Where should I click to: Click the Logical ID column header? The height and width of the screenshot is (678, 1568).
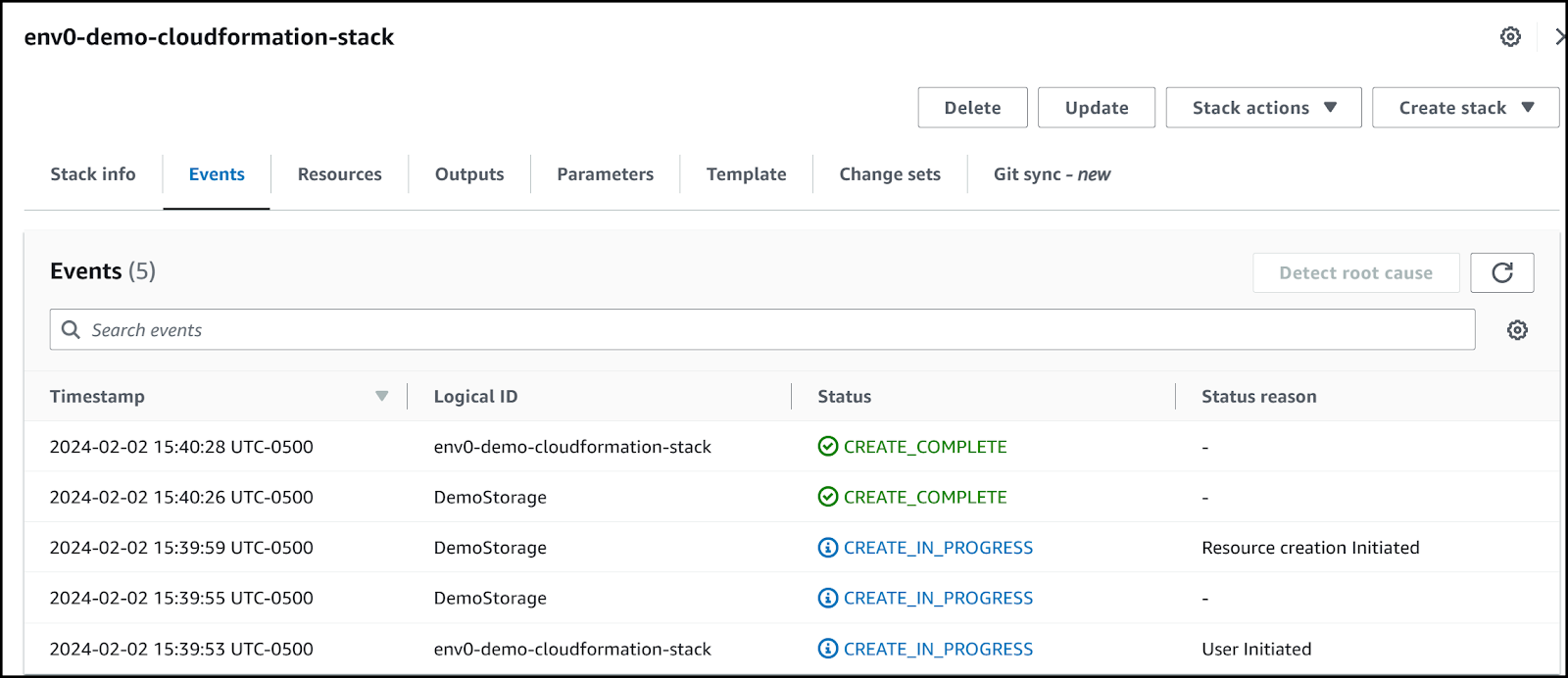click(476, 397)
